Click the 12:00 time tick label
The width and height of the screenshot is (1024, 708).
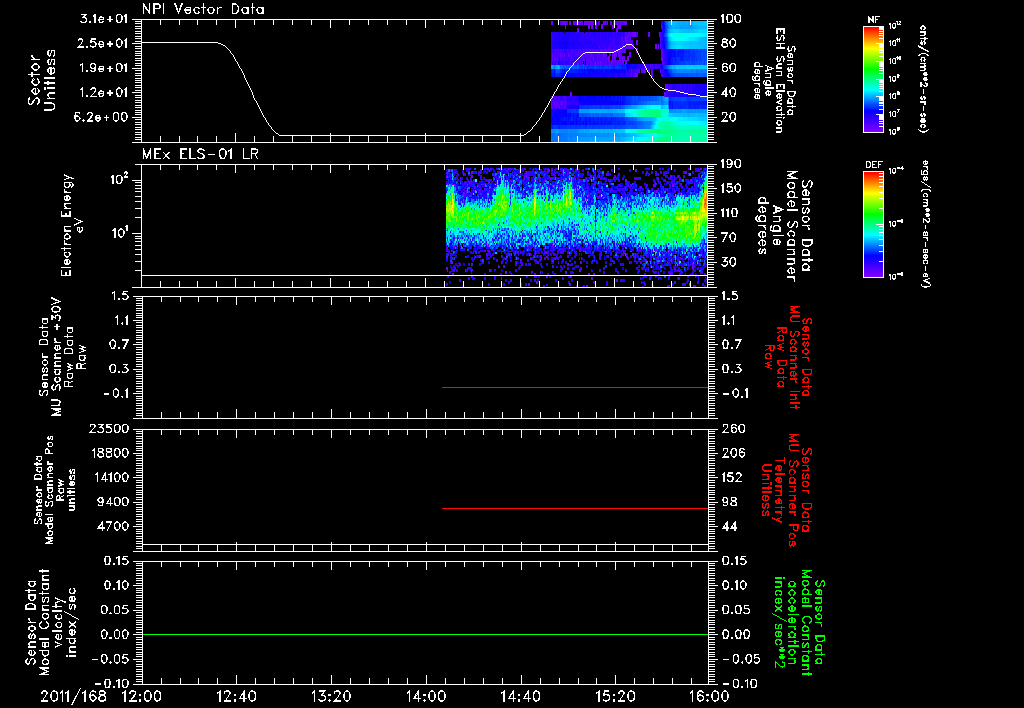click(x=142, y=696)
